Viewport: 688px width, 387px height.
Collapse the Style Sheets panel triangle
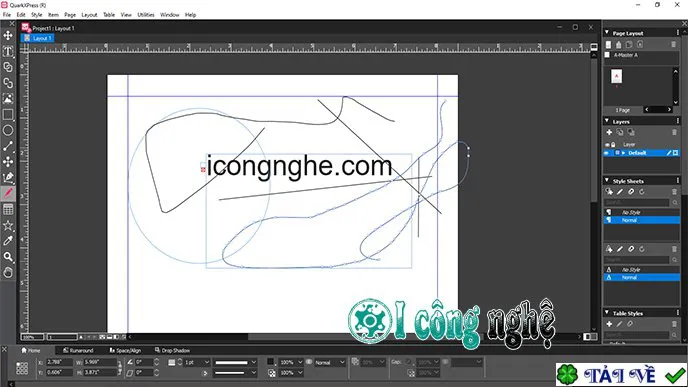tap(607, 181)
